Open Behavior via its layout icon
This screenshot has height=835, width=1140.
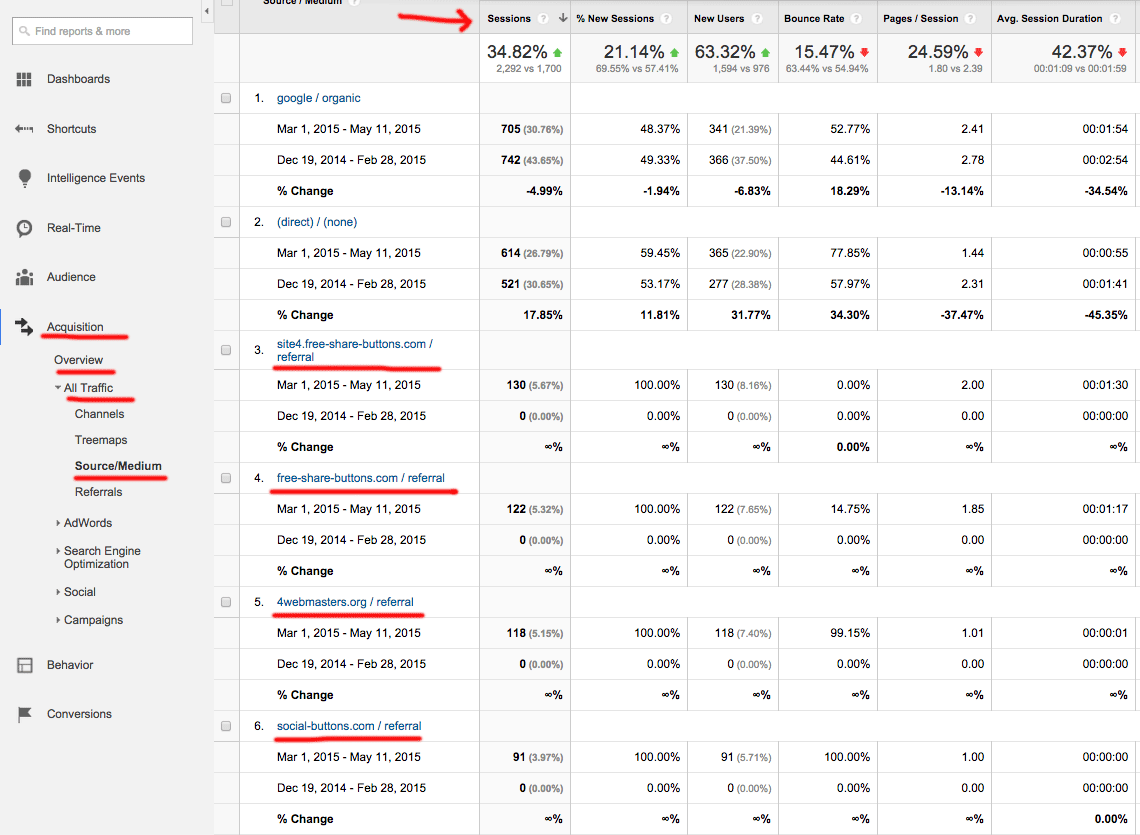point(25,665)
